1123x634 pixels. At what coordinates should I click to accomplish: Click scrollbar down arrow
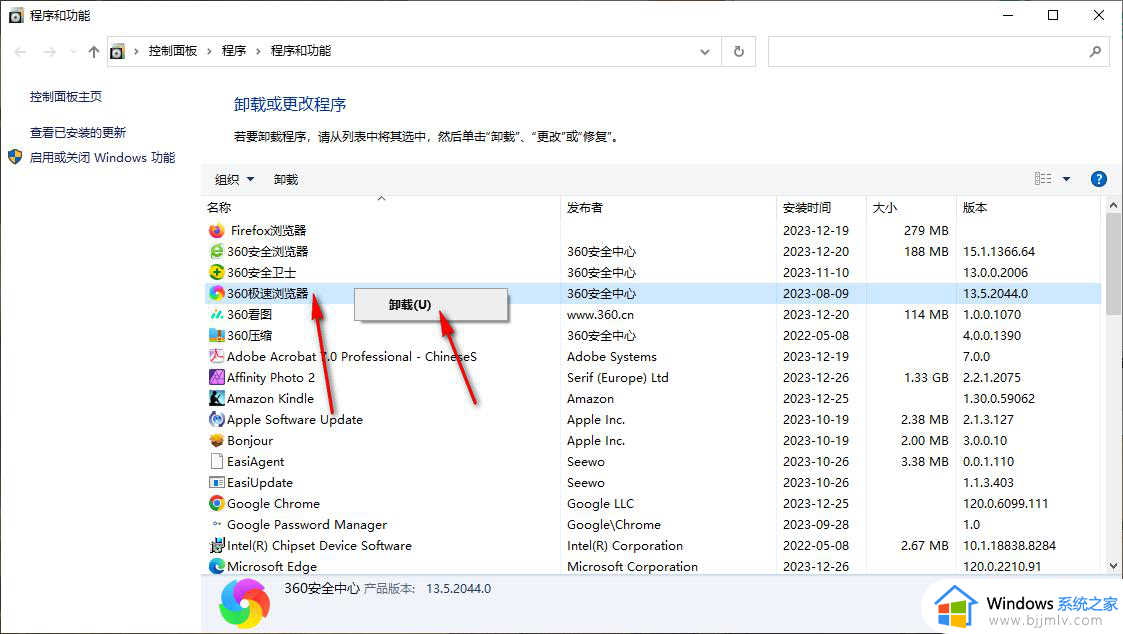click(1113, 566)
